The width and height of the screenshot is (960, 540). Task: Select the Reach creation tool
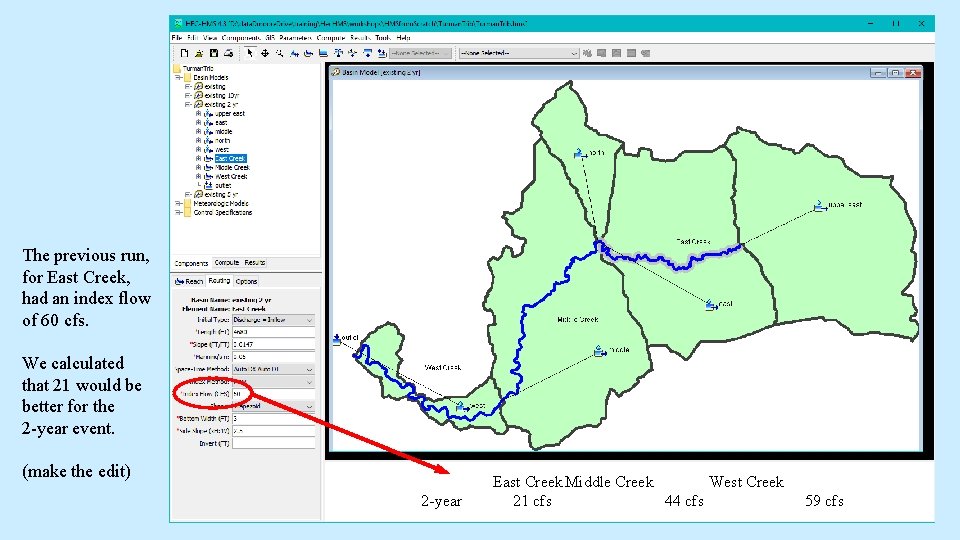coord(309,53)
